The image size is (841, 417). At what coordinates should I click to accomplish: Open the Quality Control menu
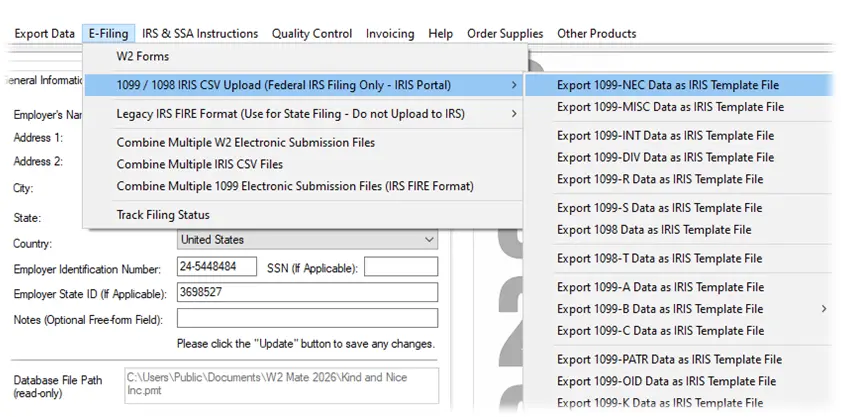pyautogui.click(x=312, y=33)
